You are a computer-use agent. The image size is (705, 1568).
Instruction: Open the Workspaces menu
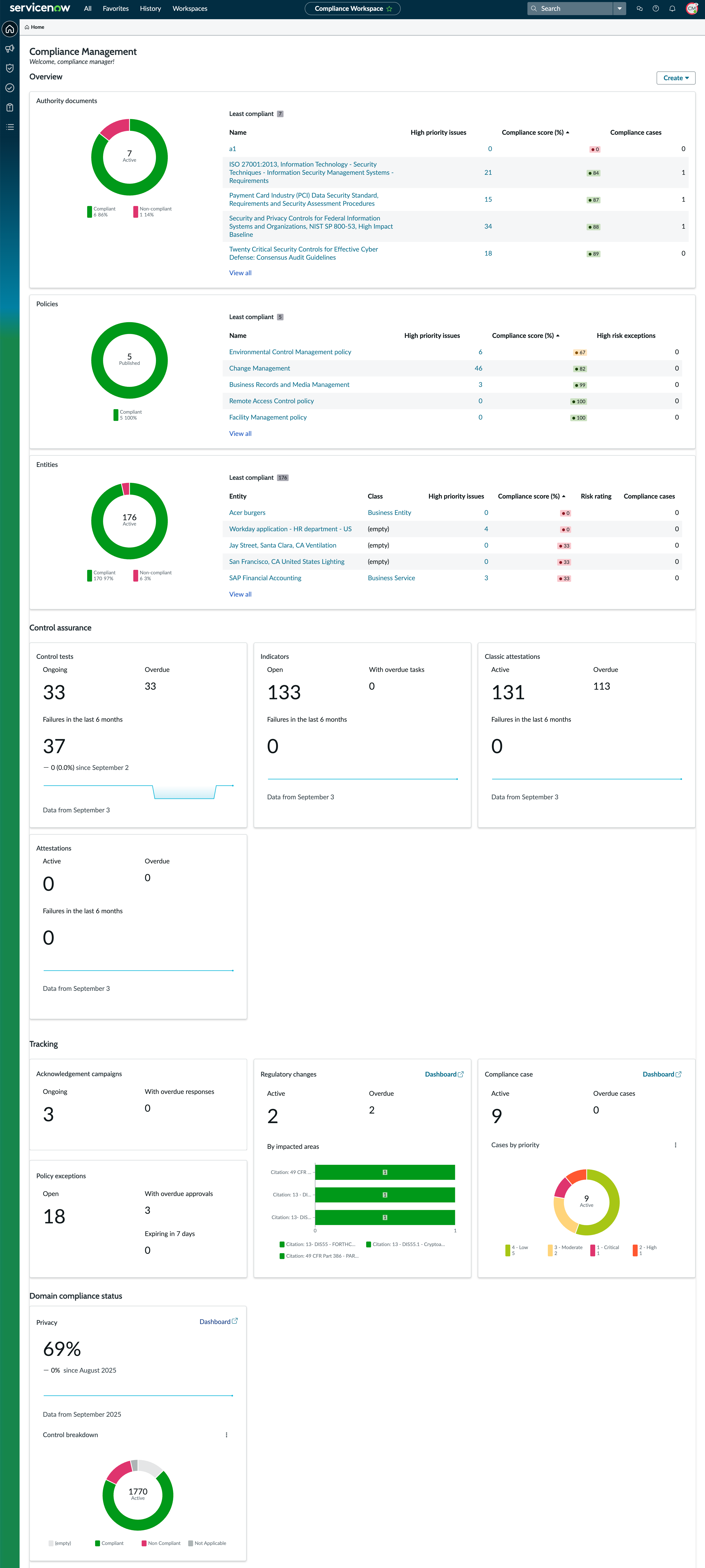(190, 9)
